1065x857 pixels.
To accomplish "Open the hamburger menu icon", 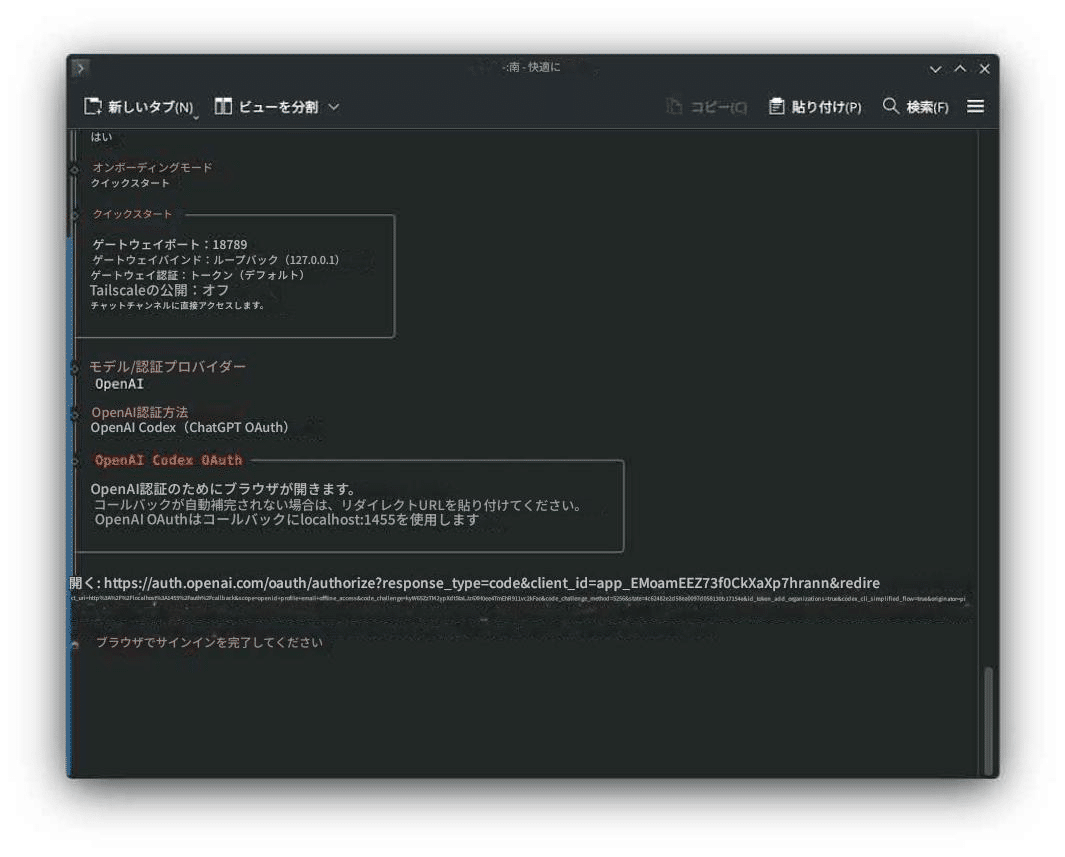I will [x=976, y=107].
